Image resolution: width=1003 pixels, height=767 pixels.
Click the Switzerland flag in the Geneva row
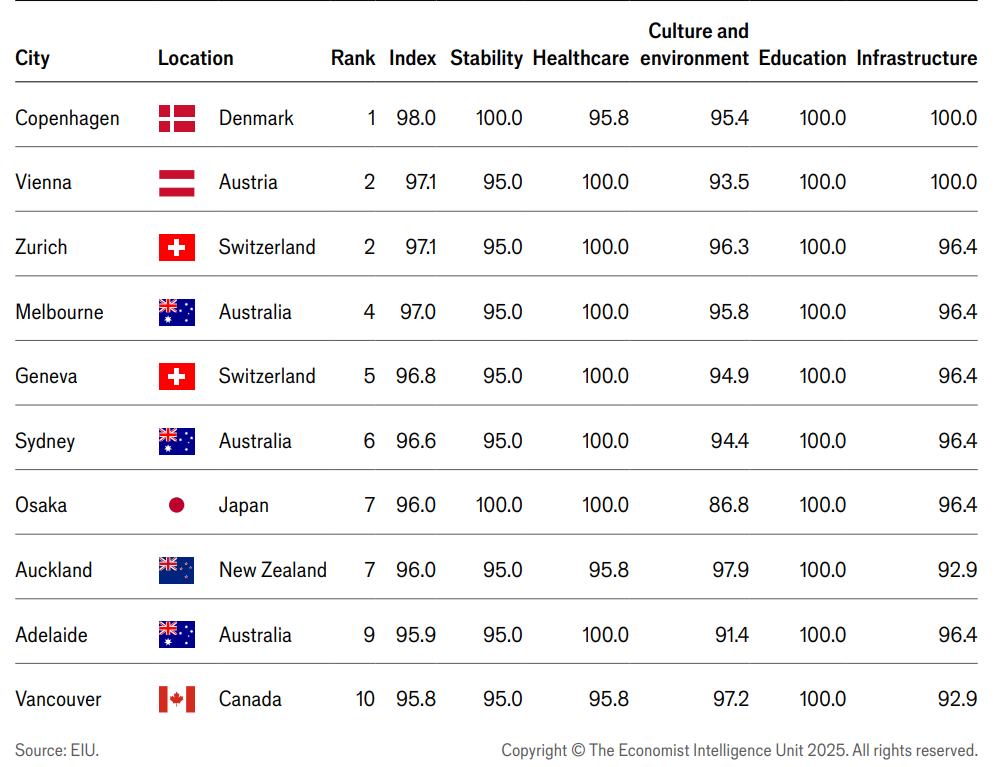click(x=177, y=376)
